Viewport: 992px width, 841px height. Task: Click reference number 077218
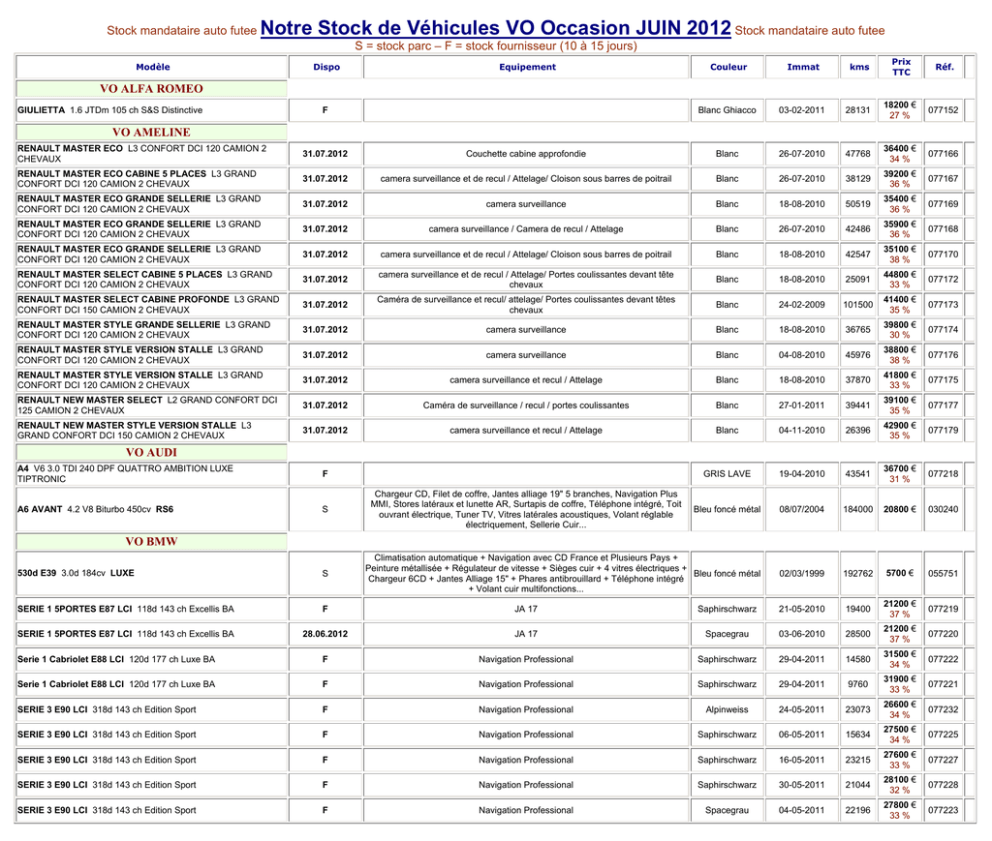tap(943, 473)
